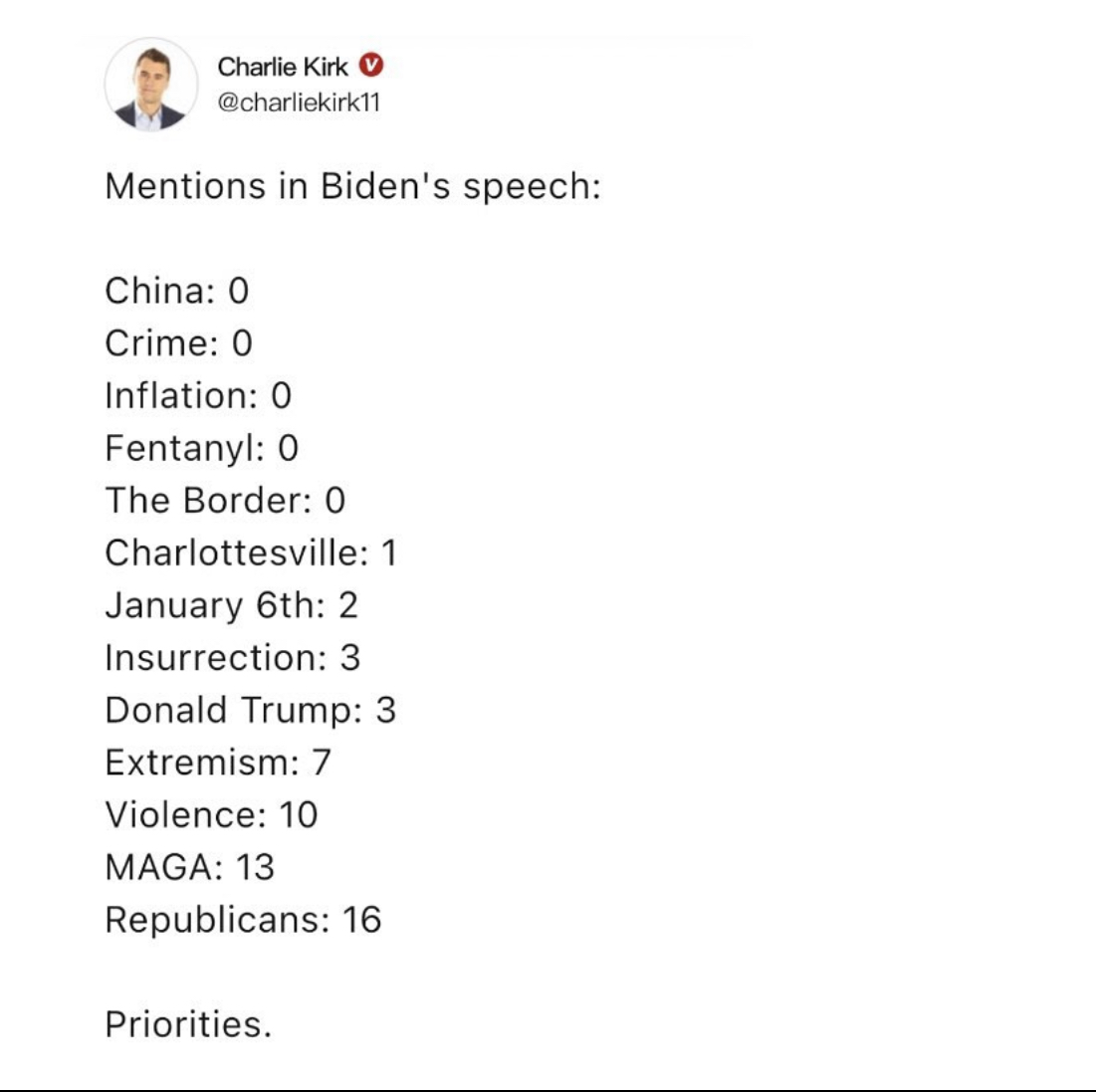Click the 'Republicans: 16' line

[x=243, y=920]
